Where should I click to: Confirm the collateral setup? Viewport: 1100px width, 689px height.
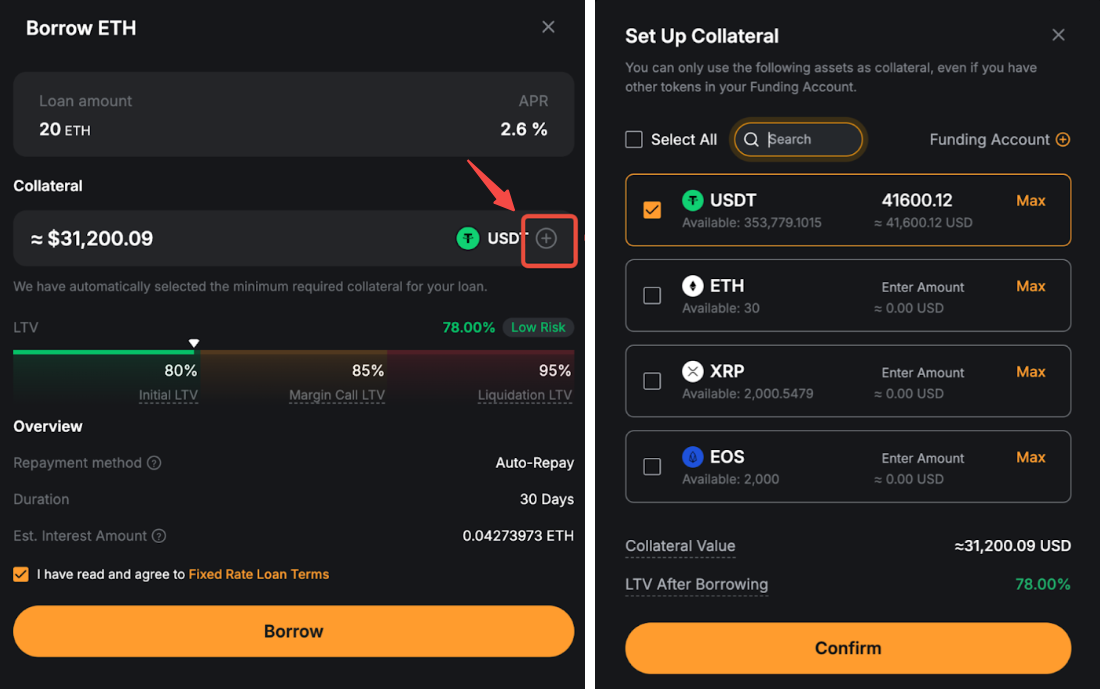[x=847, y=648]
